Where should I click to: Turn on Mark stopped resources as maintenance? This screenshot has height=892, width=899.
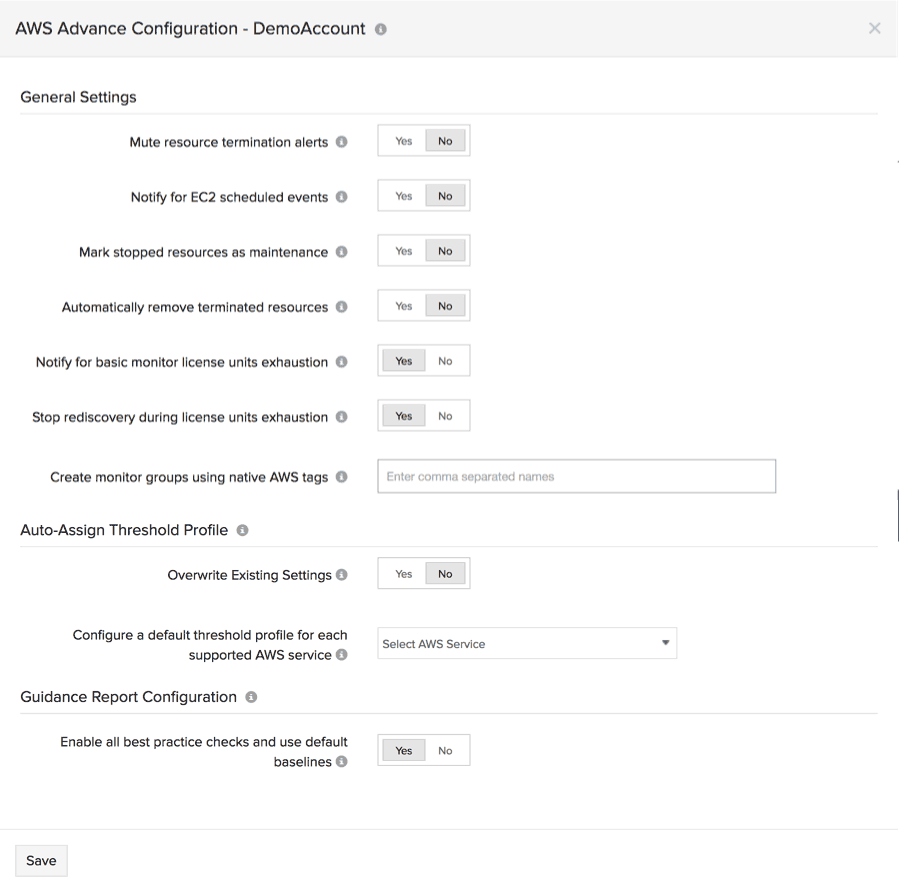coord(403,250)
